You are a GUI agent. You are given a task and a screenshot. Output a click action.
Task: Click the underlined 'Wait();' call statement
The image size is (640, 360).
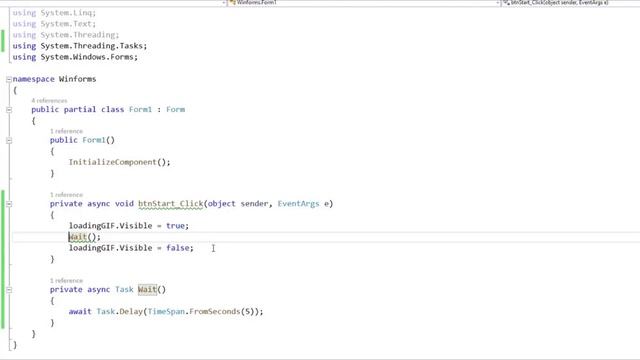coord(84,237)
